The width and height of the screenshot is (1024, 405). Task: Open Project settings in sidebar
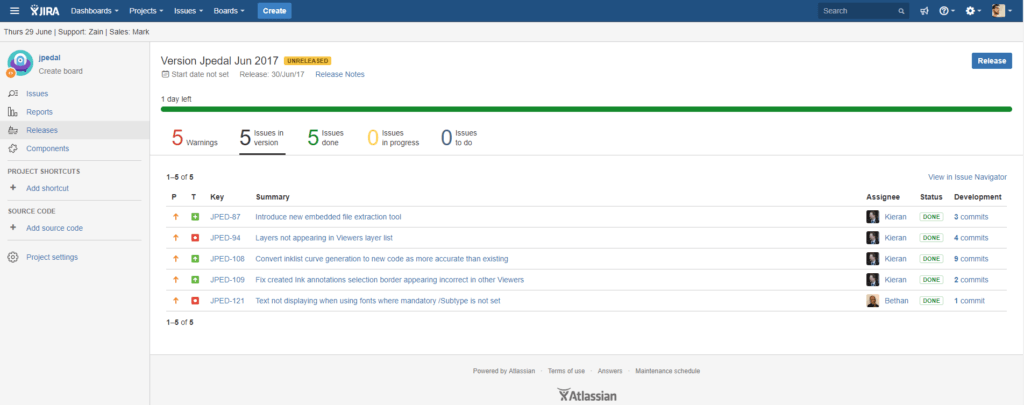(x=52, y=257)
